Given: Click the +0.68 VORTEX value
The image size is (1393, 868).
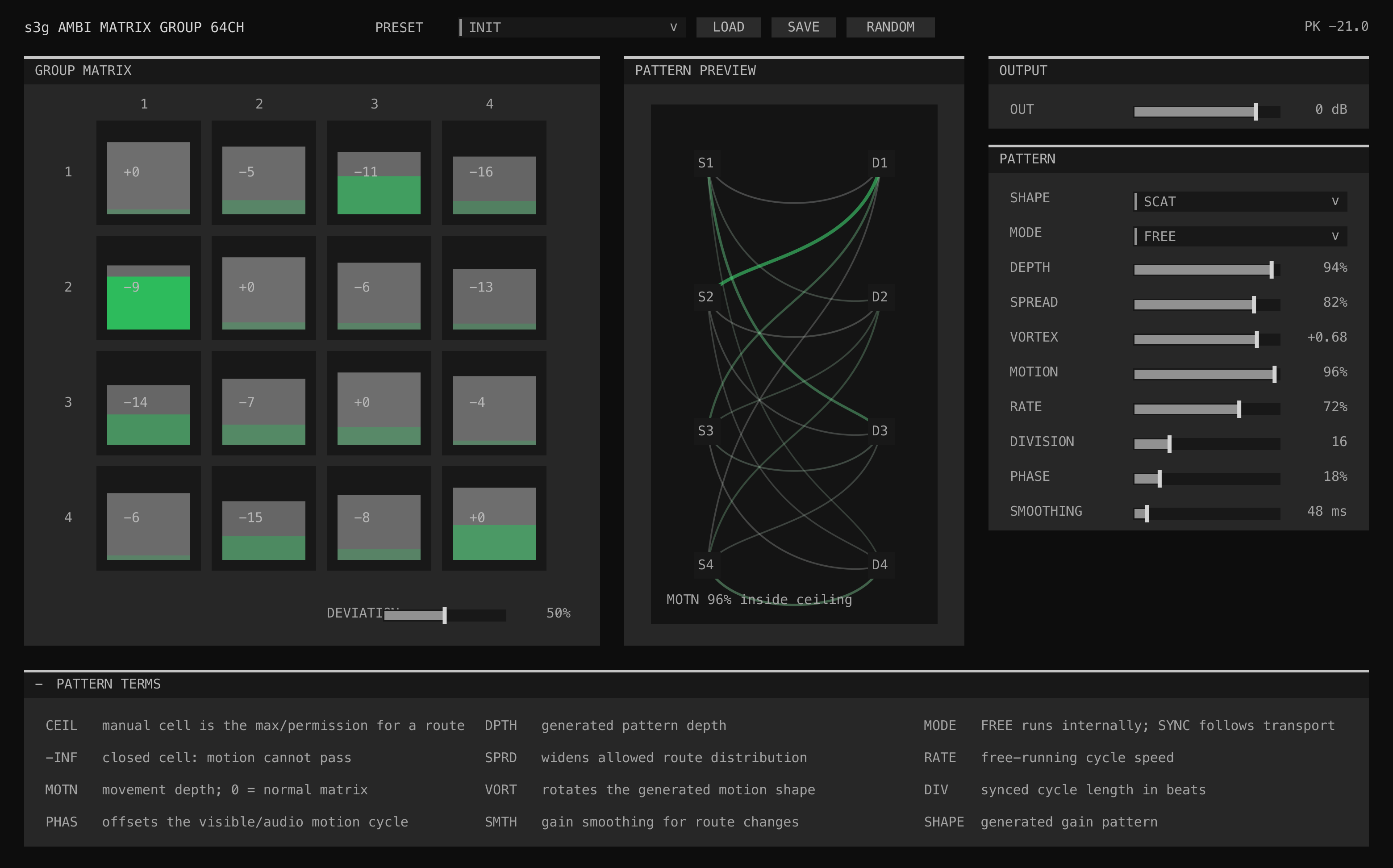Looking at the screenshot, I should [1327, 337].
